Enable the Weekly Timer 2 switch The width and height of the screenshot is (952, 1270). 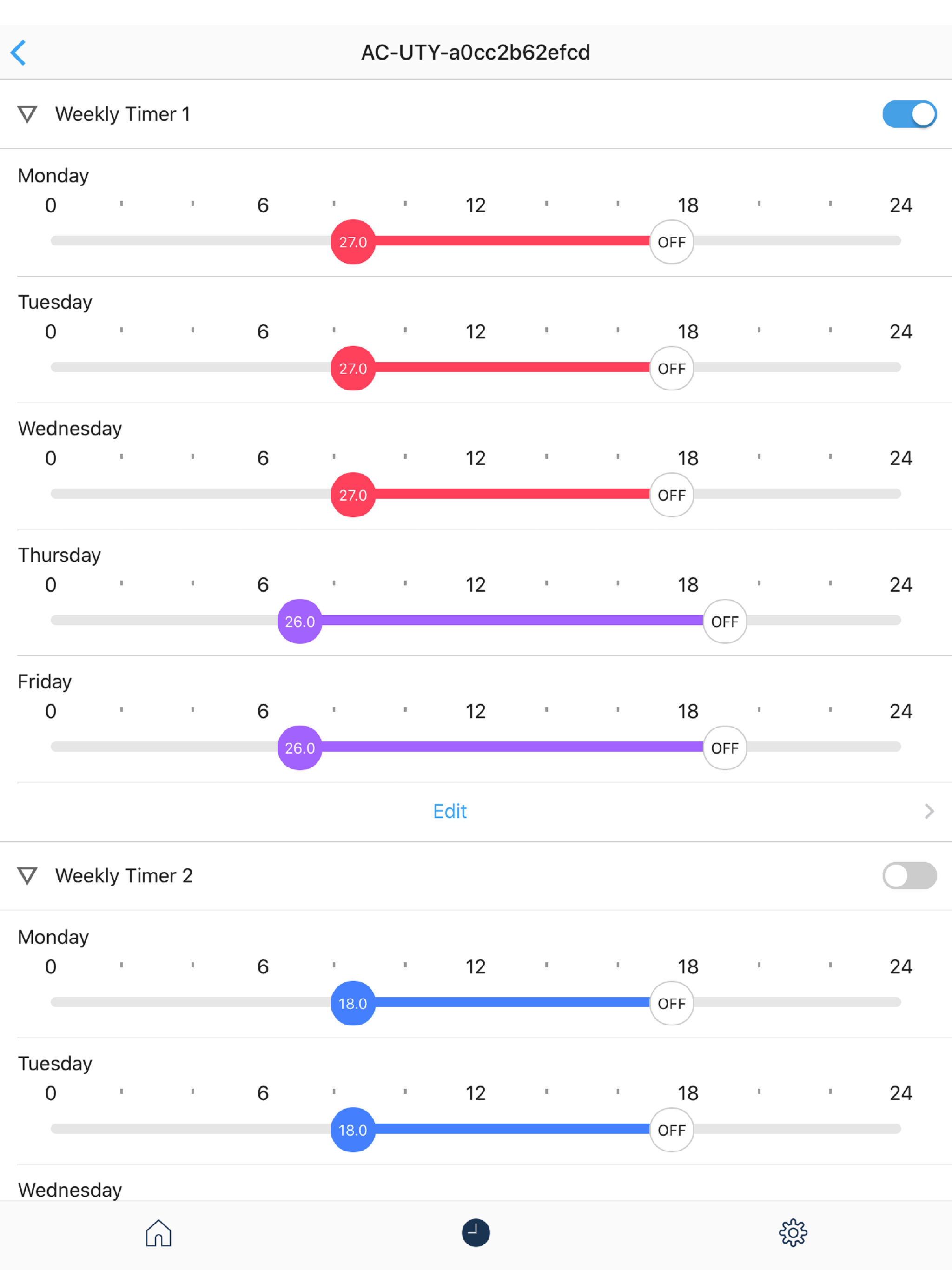pyautogui.click(x=910, y=875)
